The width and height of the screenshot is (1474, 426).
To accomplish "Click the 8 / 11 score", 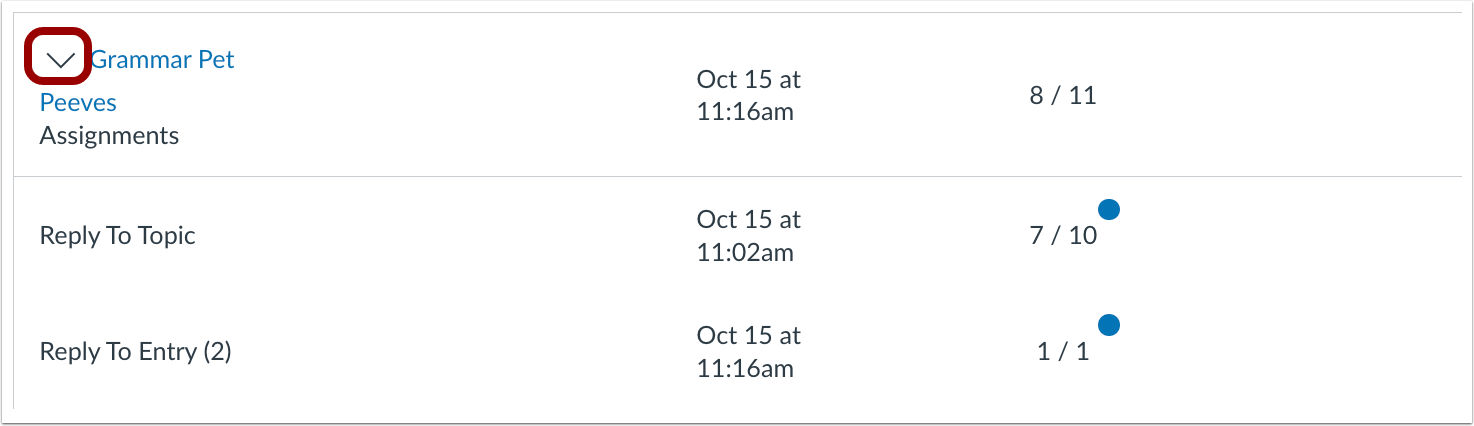I will 1063,96.
